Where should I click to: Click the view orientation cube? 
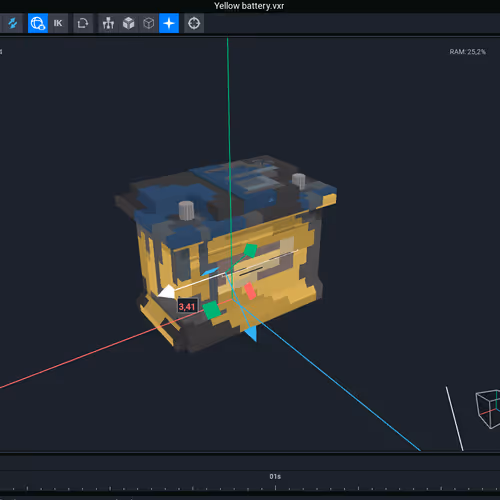click(488, 409)
